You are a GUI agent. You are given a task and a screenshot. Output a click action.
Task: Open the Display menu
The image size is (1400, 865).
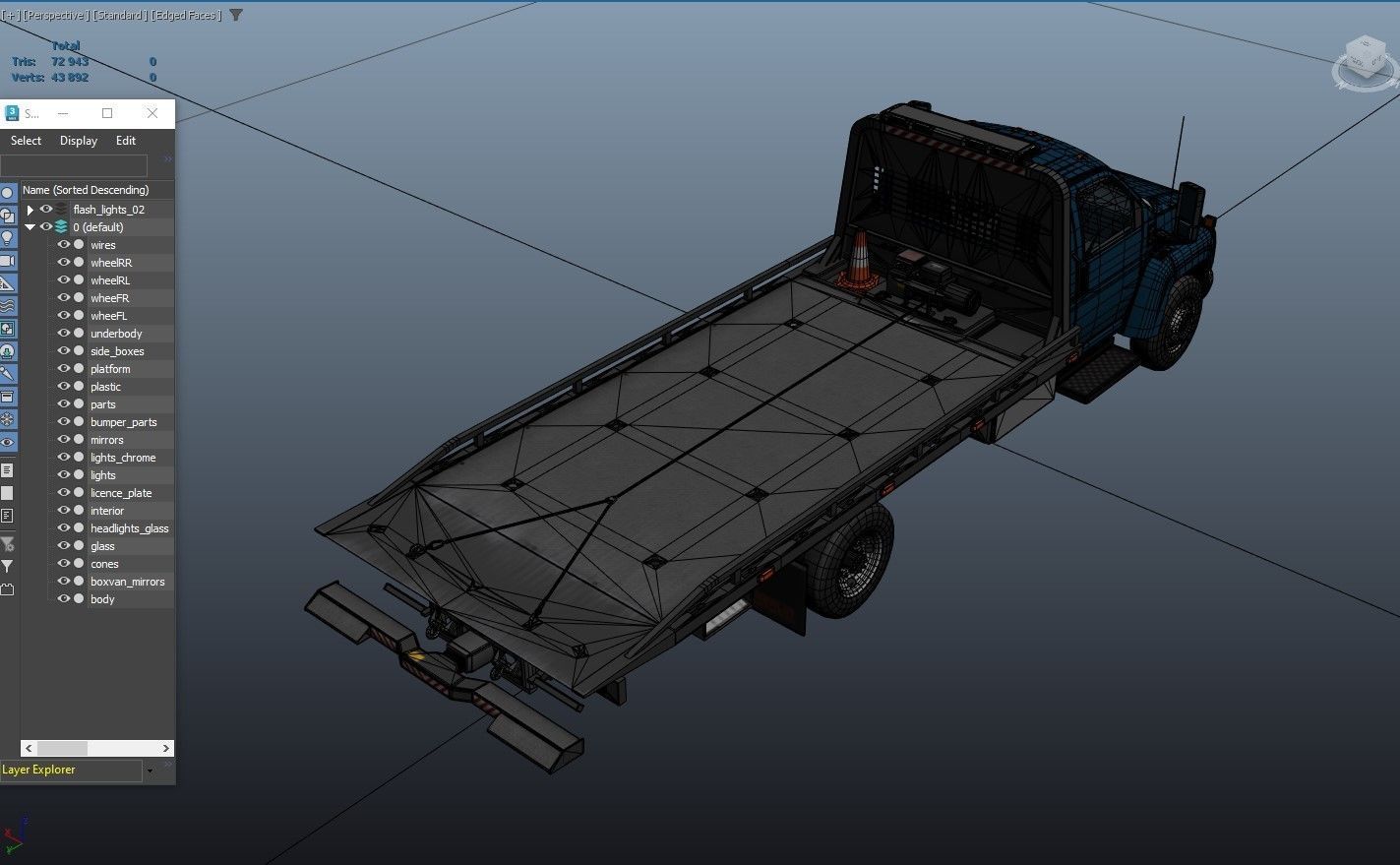point(79,141)
